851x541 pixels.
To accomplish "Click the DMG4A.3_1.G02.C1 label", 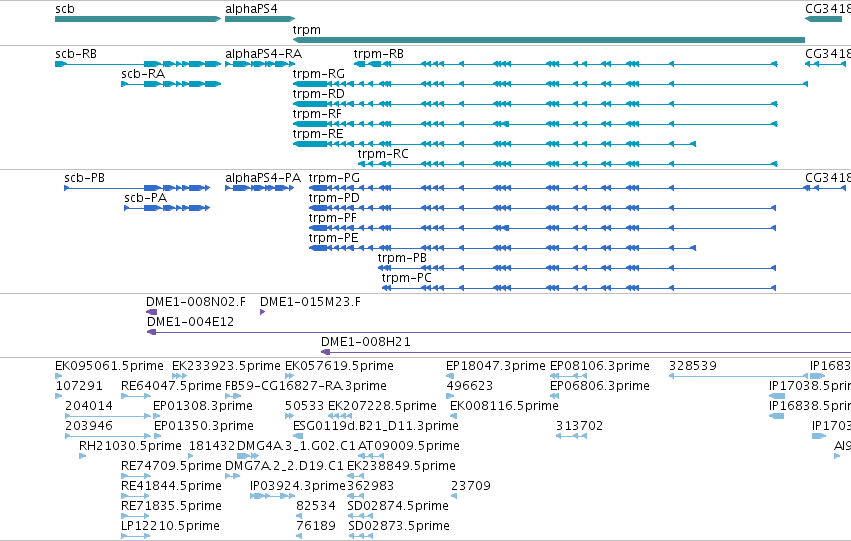I will coord(296,446).
